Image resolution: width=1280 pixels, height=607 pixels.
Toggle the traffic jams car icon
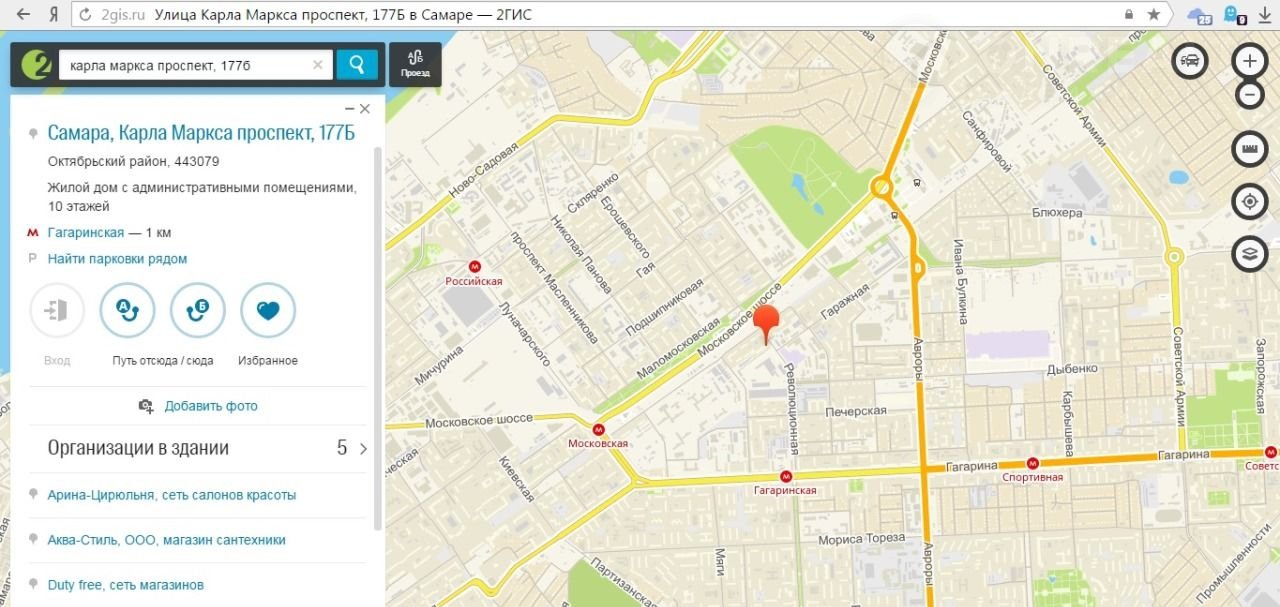click(x=1190, y=62)
